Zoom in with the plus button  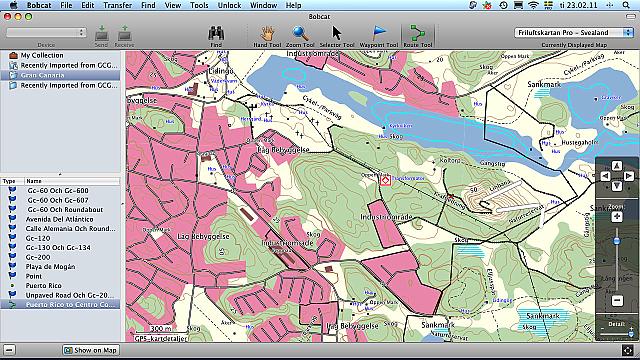[x=617, y=216]
